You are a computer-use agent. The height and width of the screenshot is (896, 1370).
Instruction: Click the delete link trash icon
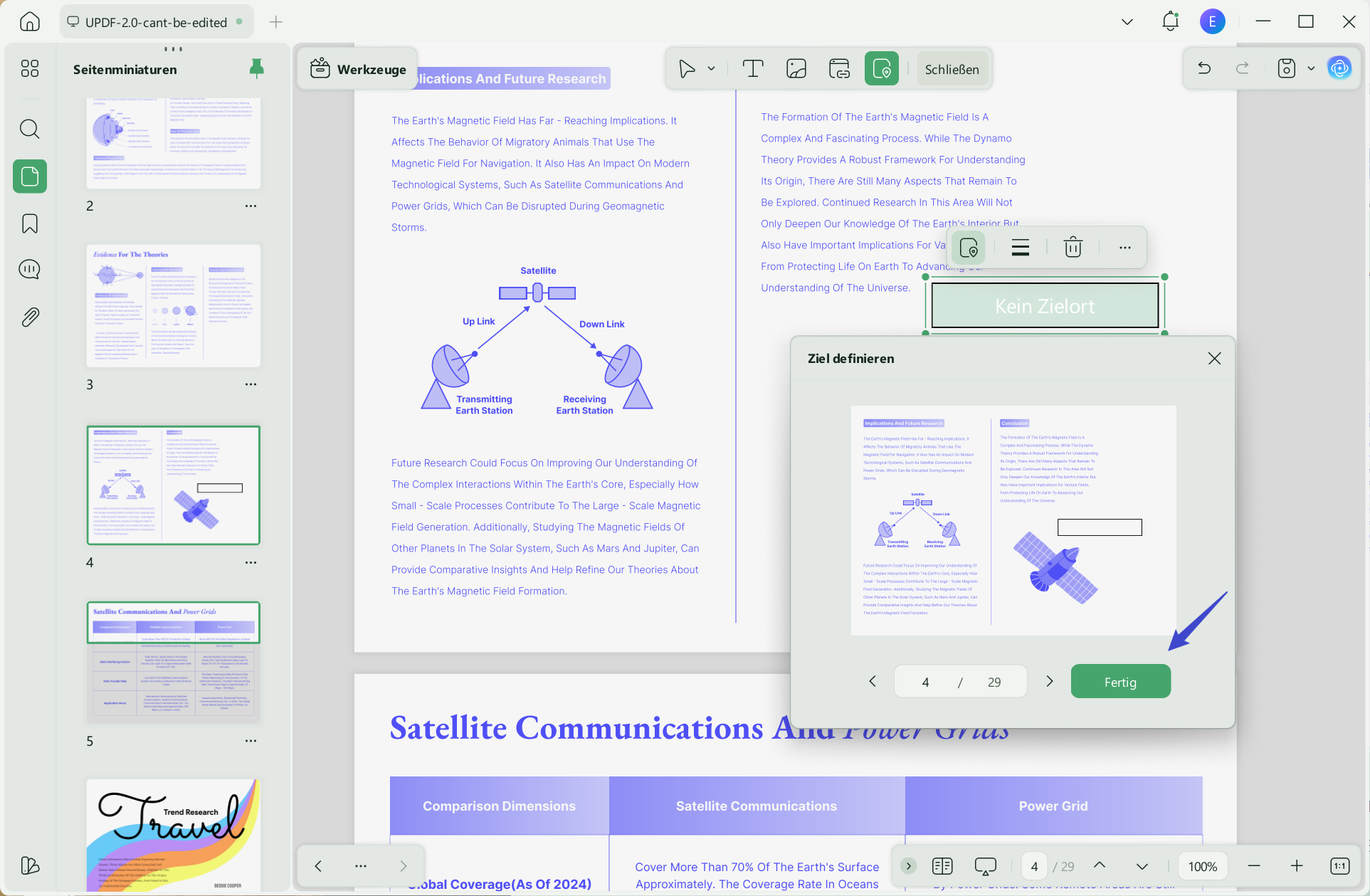pos(1073,248)
